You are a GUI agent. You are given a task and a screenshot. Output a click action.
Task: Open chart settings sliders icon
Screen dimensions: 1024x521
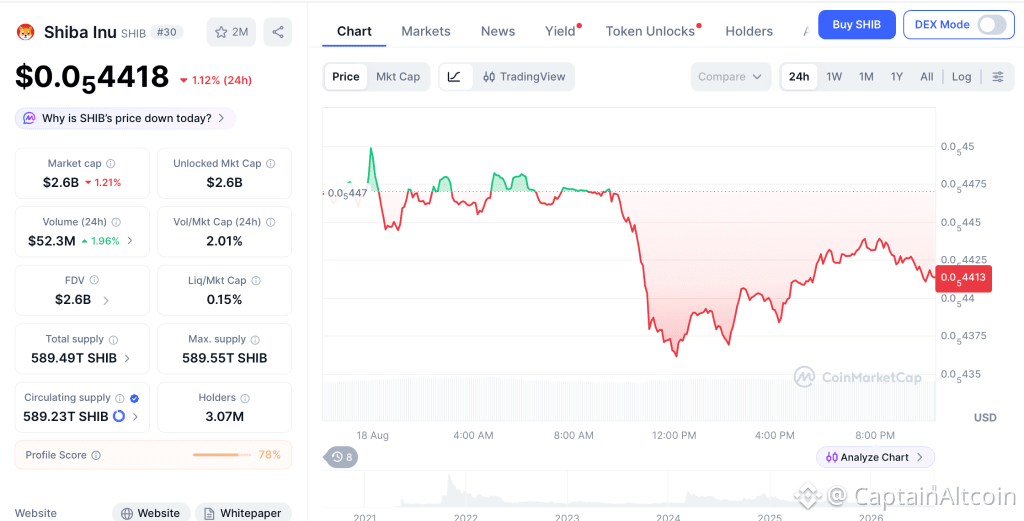998,77
